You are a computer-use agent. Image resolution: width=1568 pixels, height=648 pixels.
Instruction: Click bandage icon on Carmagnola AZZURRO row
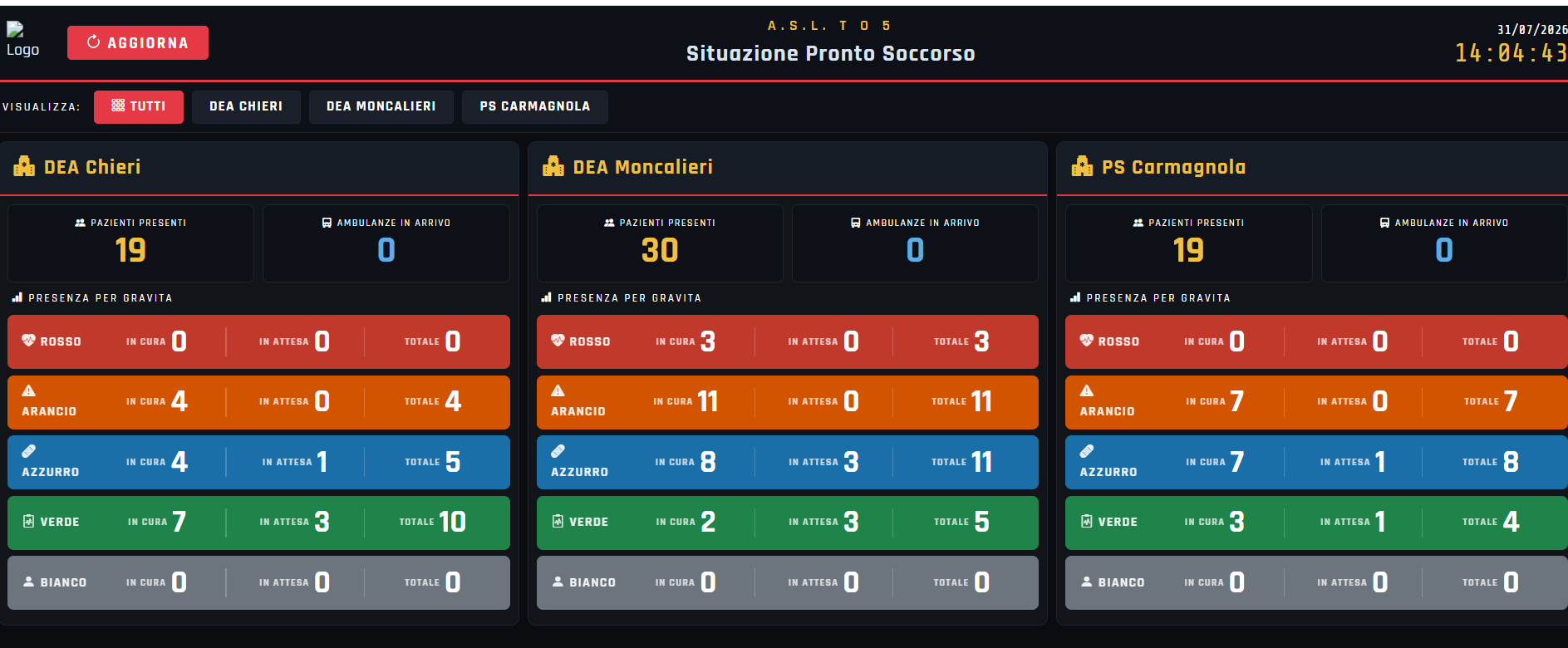click(1087, 451)
